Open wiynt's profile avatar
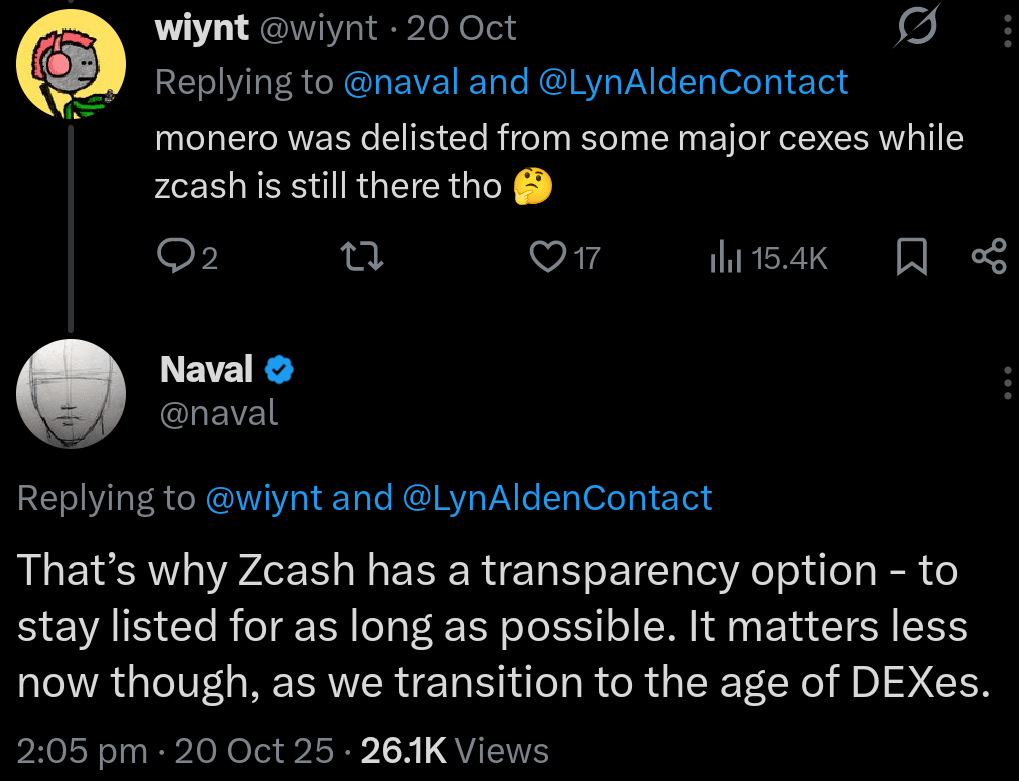The image size is (1019, 781). [x=70, y=70]
